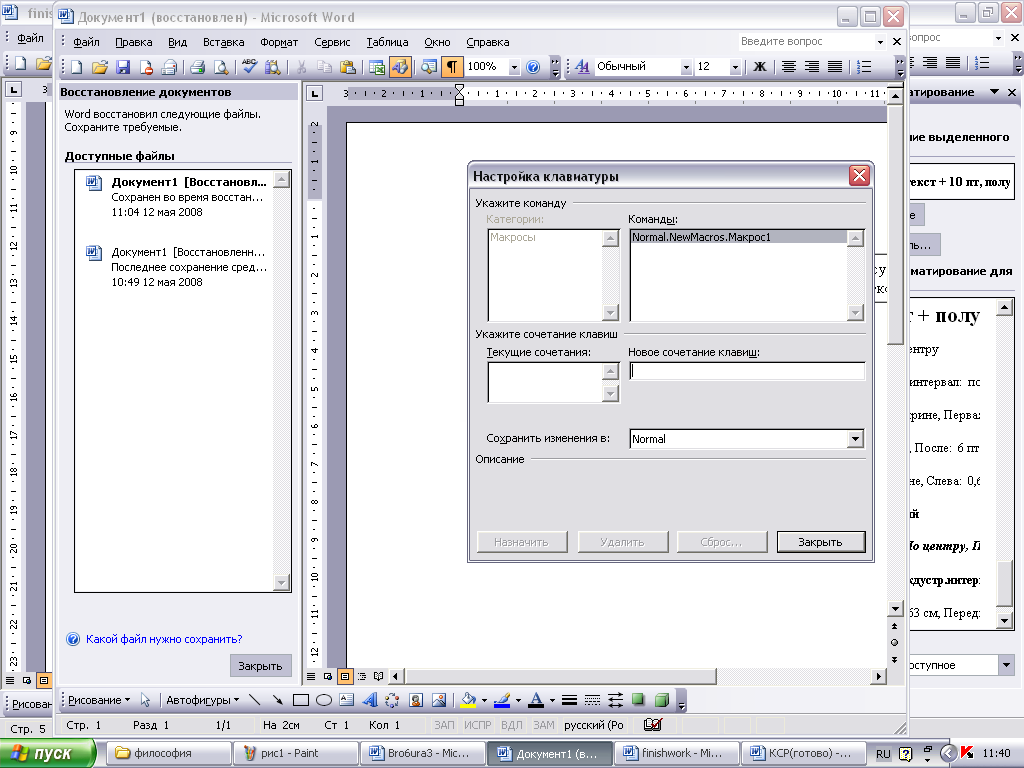Toggle the show formatting marks pilcrow button

[451, 67]
